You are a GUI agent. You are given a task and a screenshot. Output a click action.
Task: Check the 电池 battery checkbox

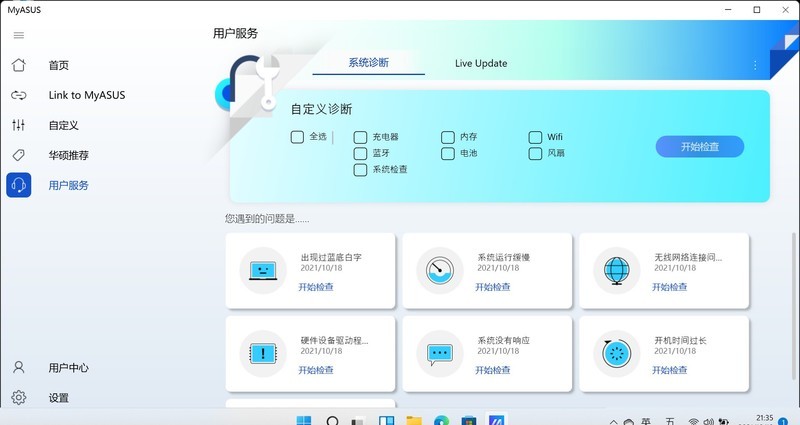coord(447,154)
